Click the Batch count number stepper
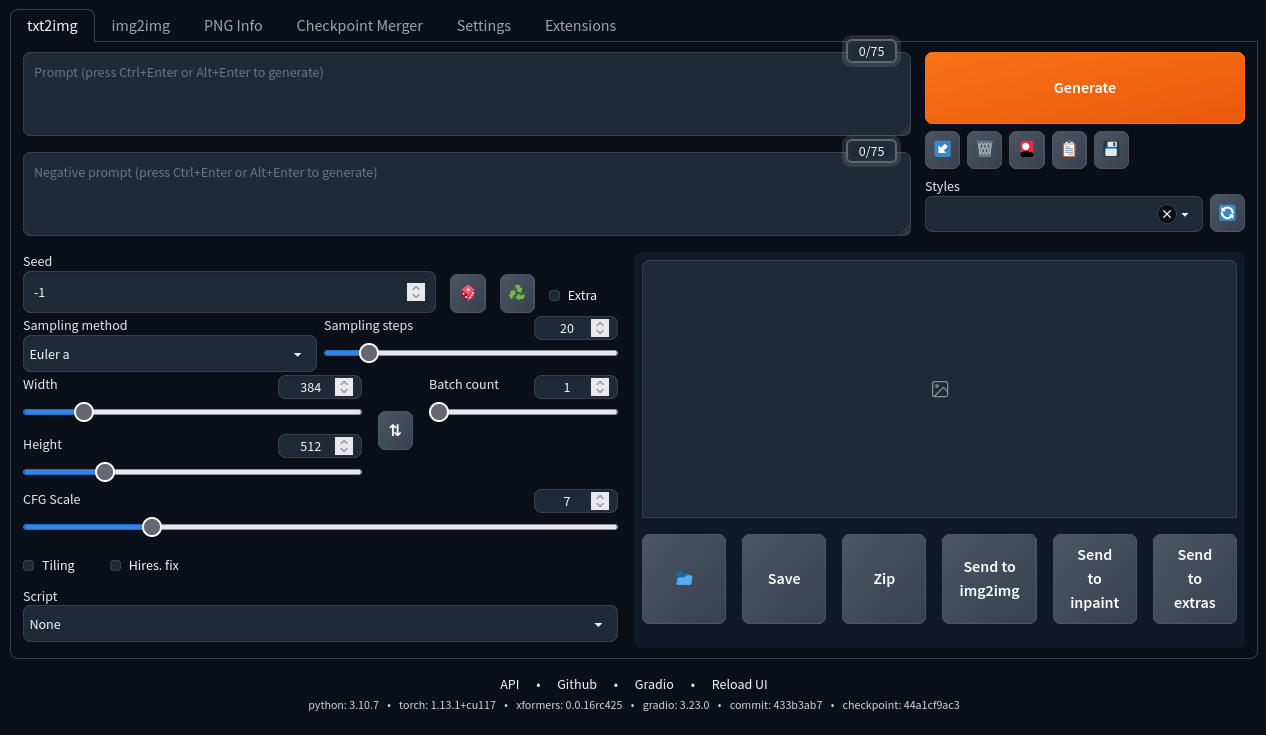Image resolution: width=1266 pixels, height=735 pixels. [600, 387]
